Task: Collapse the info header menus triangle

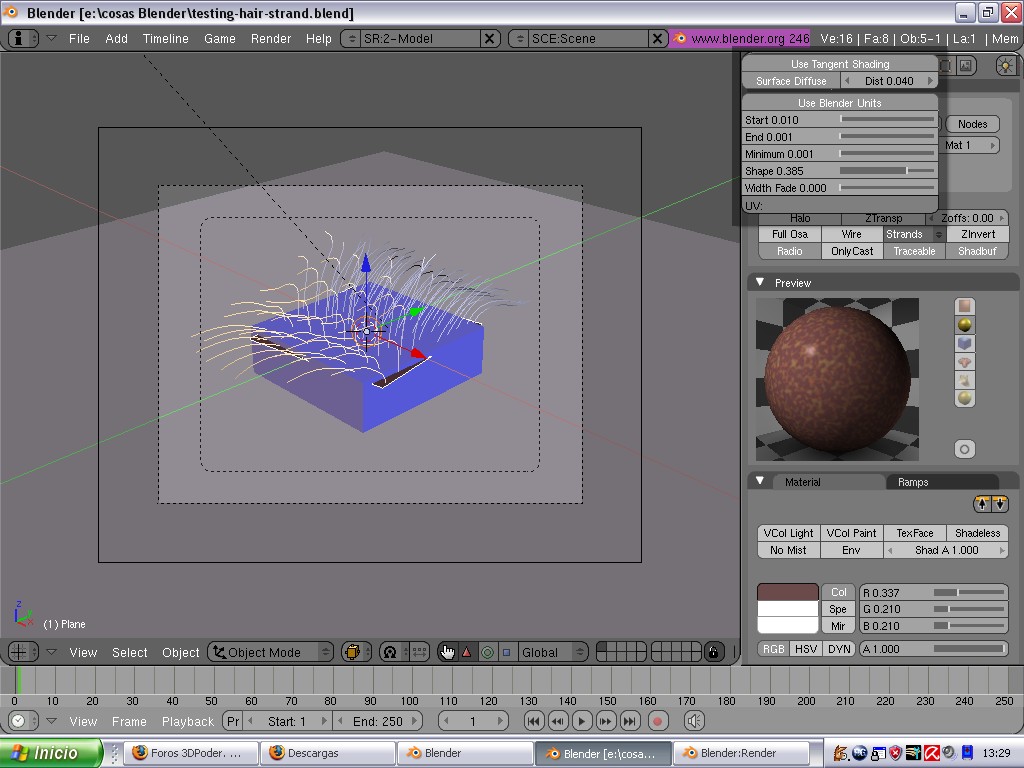Action: click(52, 39)
